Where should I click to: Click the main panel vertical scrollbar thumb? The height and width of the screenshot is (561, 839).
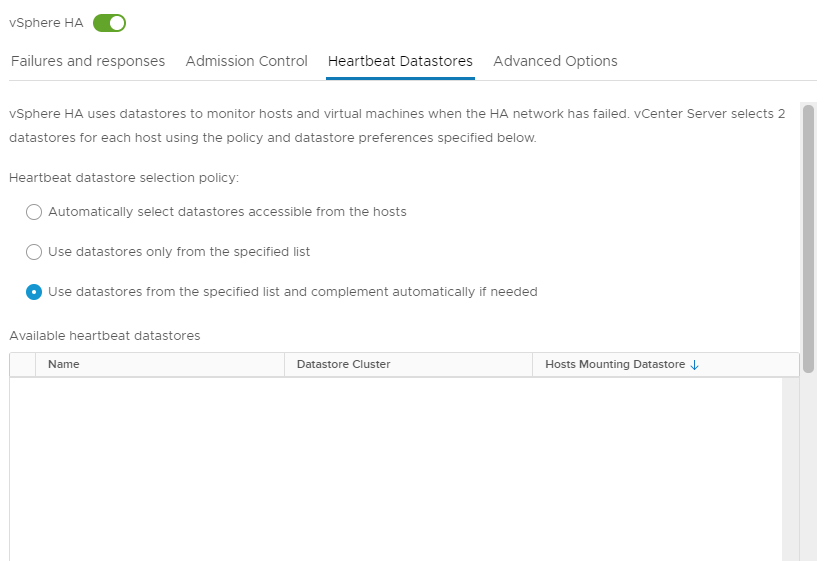click(x=809, y=238)
